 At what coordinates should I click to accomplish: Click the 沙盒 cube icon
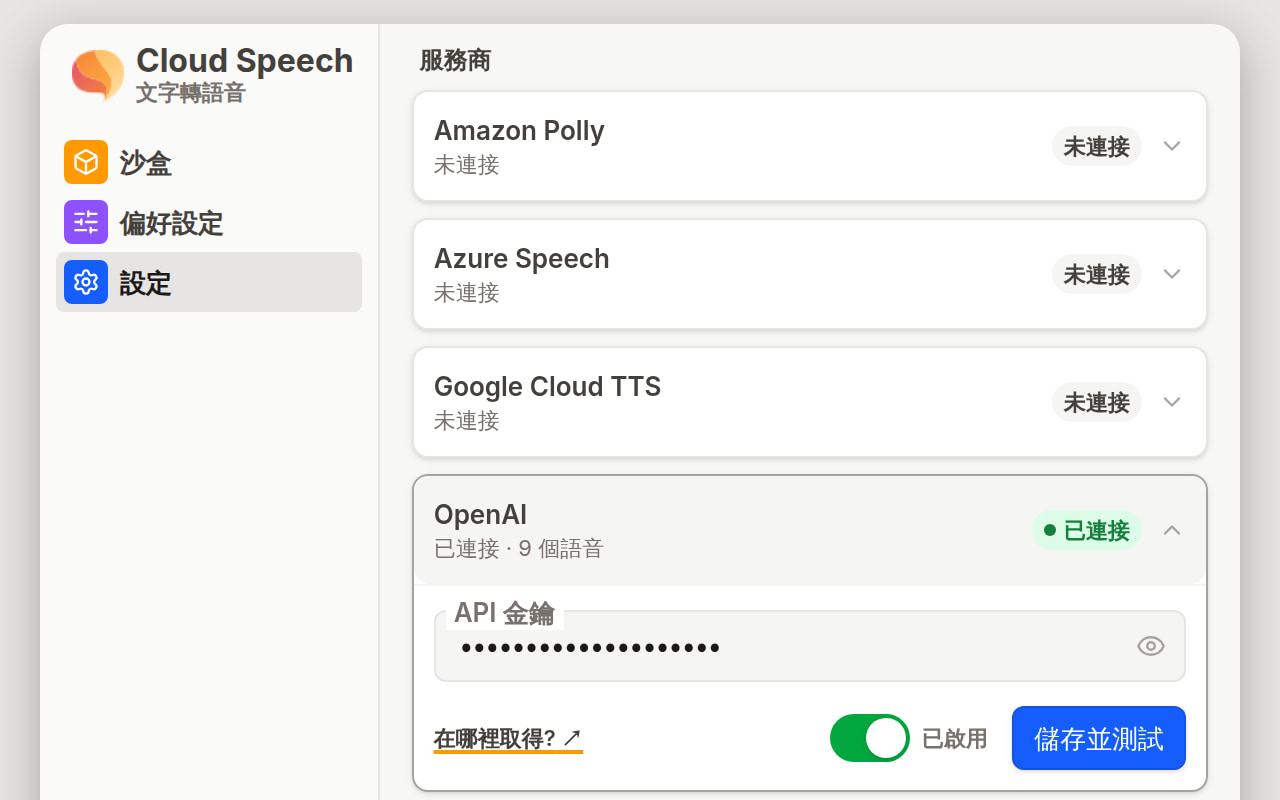tap(86, 162)
